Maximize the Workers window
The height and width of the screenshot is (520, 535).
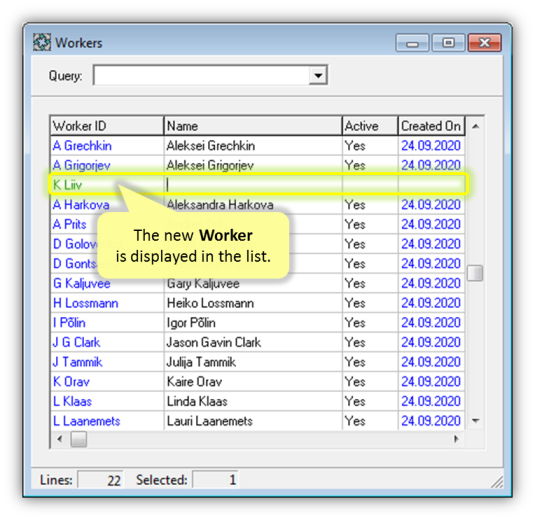(448, 43)
